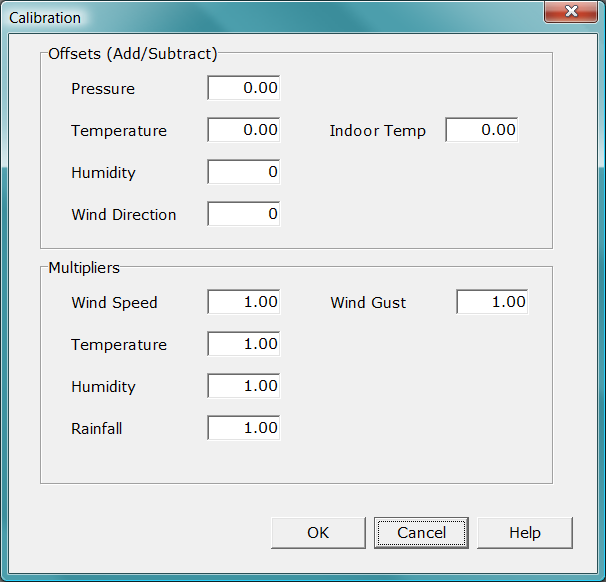The width and height of the screenshot is (606, 582).
Task: Click the Humidity offset input box
Action: point(244,172)
